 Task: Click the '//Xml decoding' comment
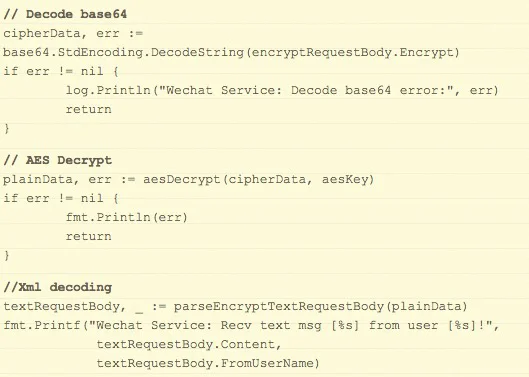point(57,287)
